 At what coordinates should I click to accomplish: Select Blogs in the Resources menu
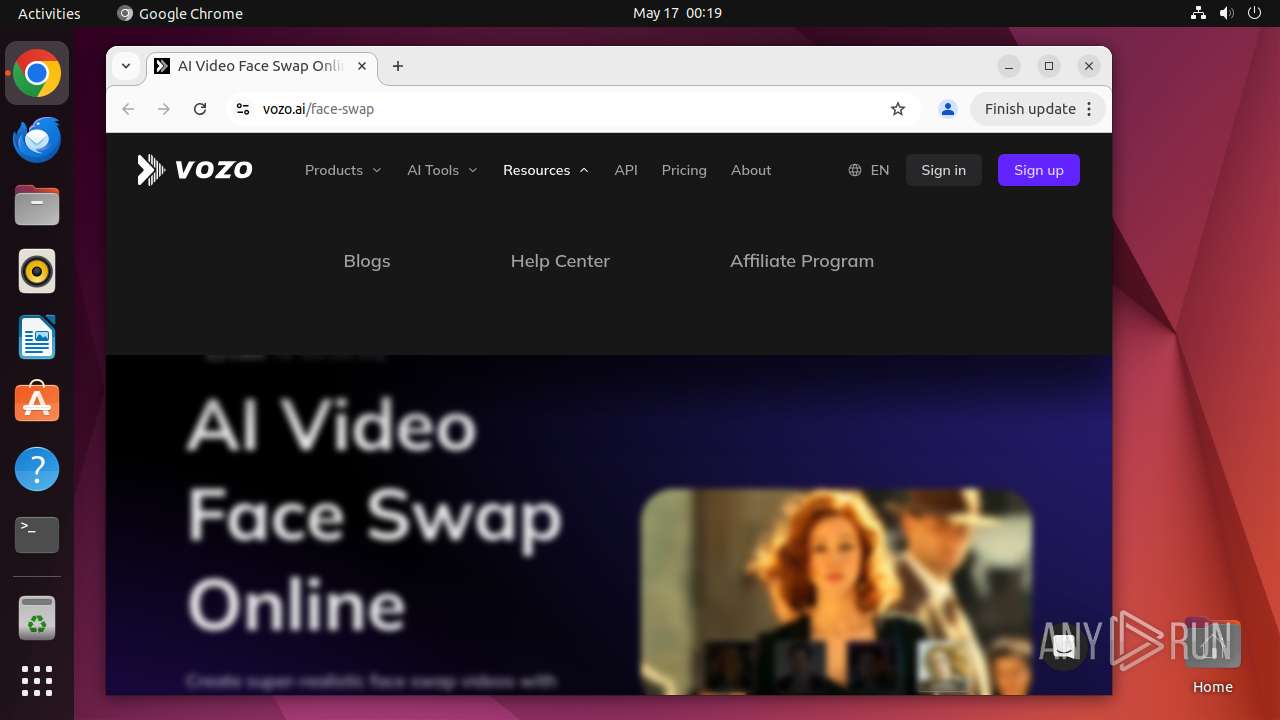coord(367,261)
